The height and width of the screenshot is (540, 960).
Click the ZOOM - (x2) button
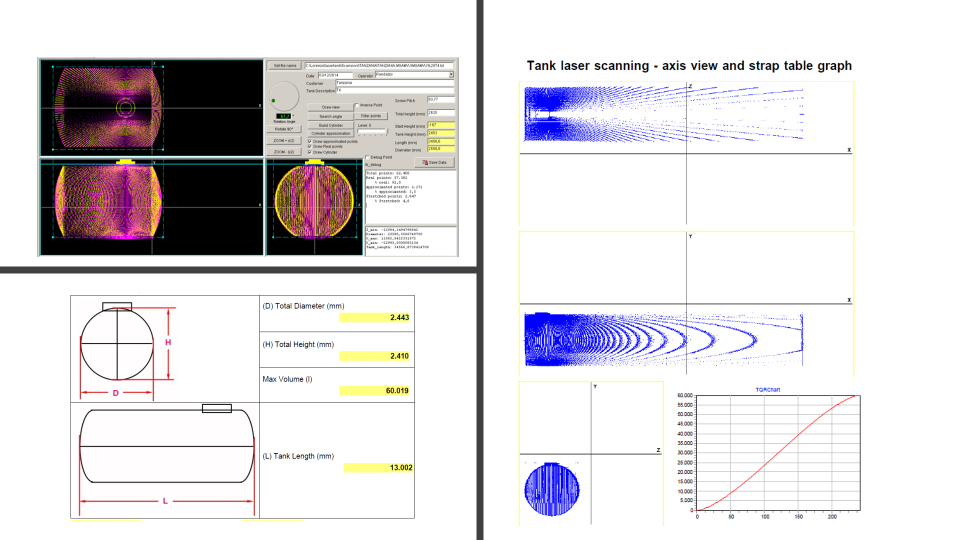(x=284, y=152)
